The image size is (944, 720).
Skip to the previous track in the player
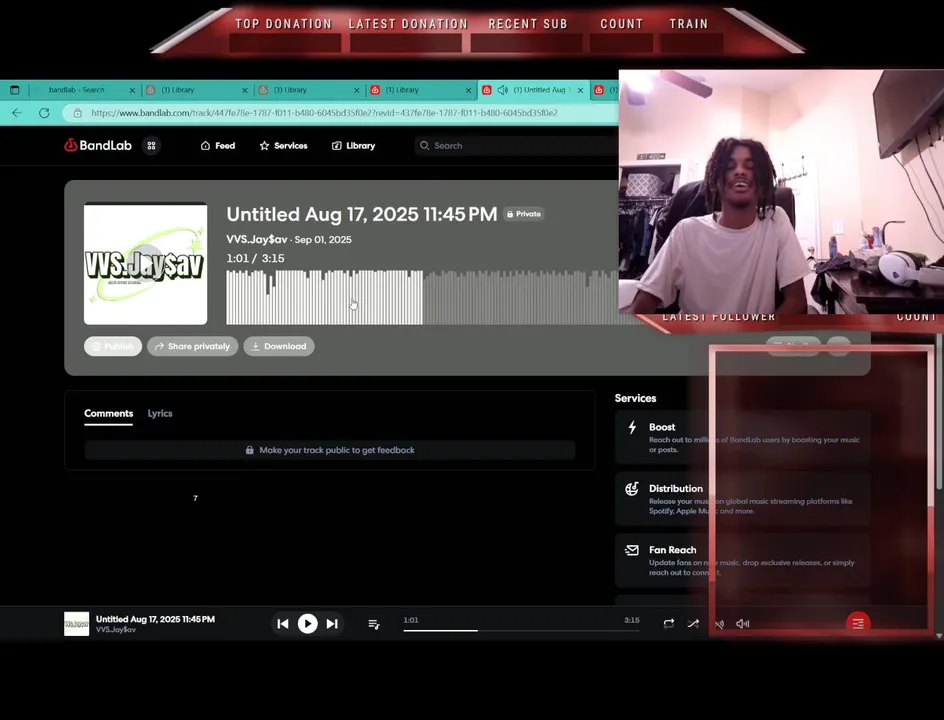pyautogui.click(x=283, y=624)
